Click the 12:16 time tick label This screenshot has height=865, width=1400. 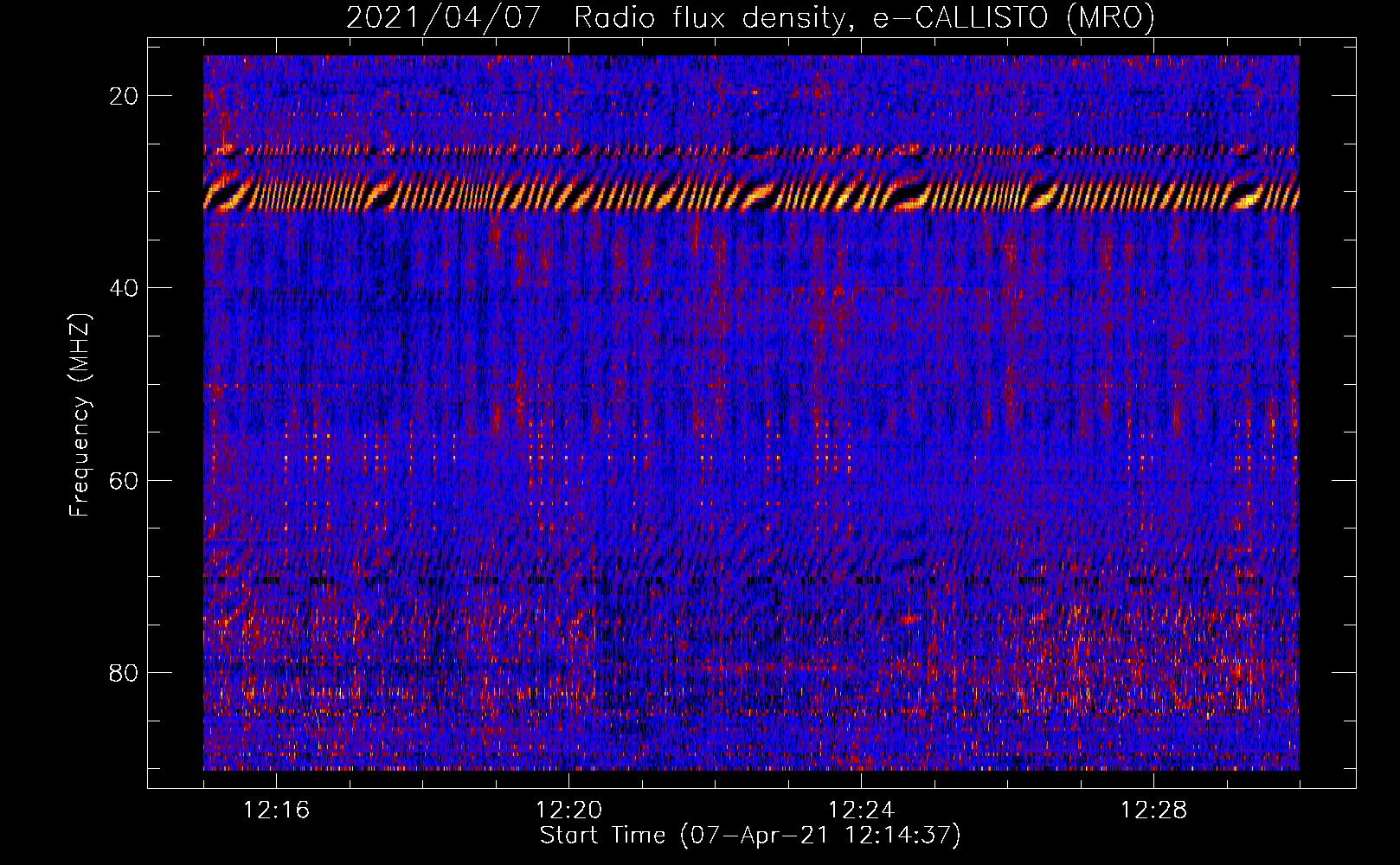[x=276, y=811]
